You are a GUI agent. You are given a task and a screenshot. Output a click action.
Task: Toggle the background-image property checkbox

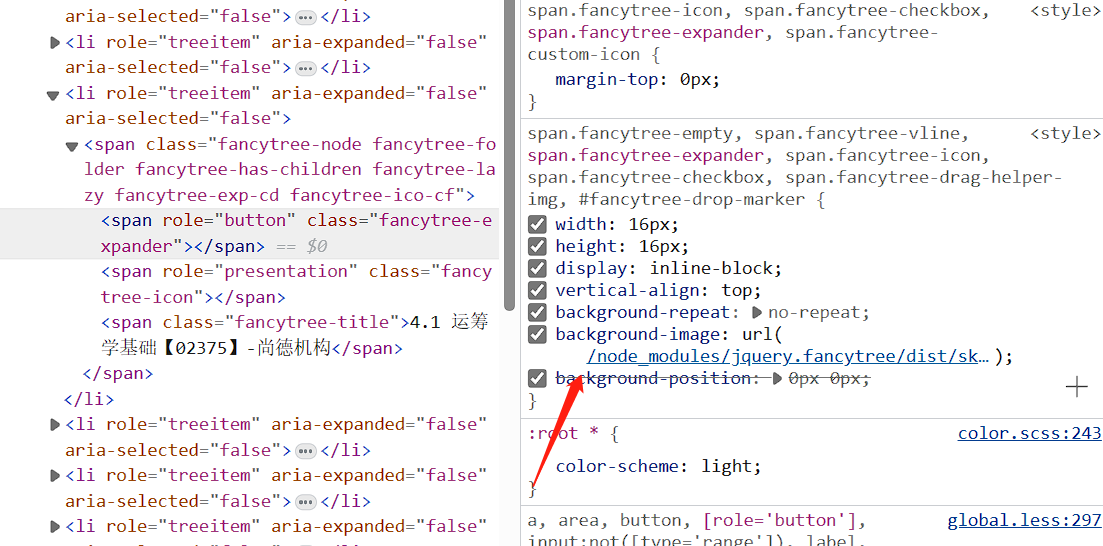point(537,335)
